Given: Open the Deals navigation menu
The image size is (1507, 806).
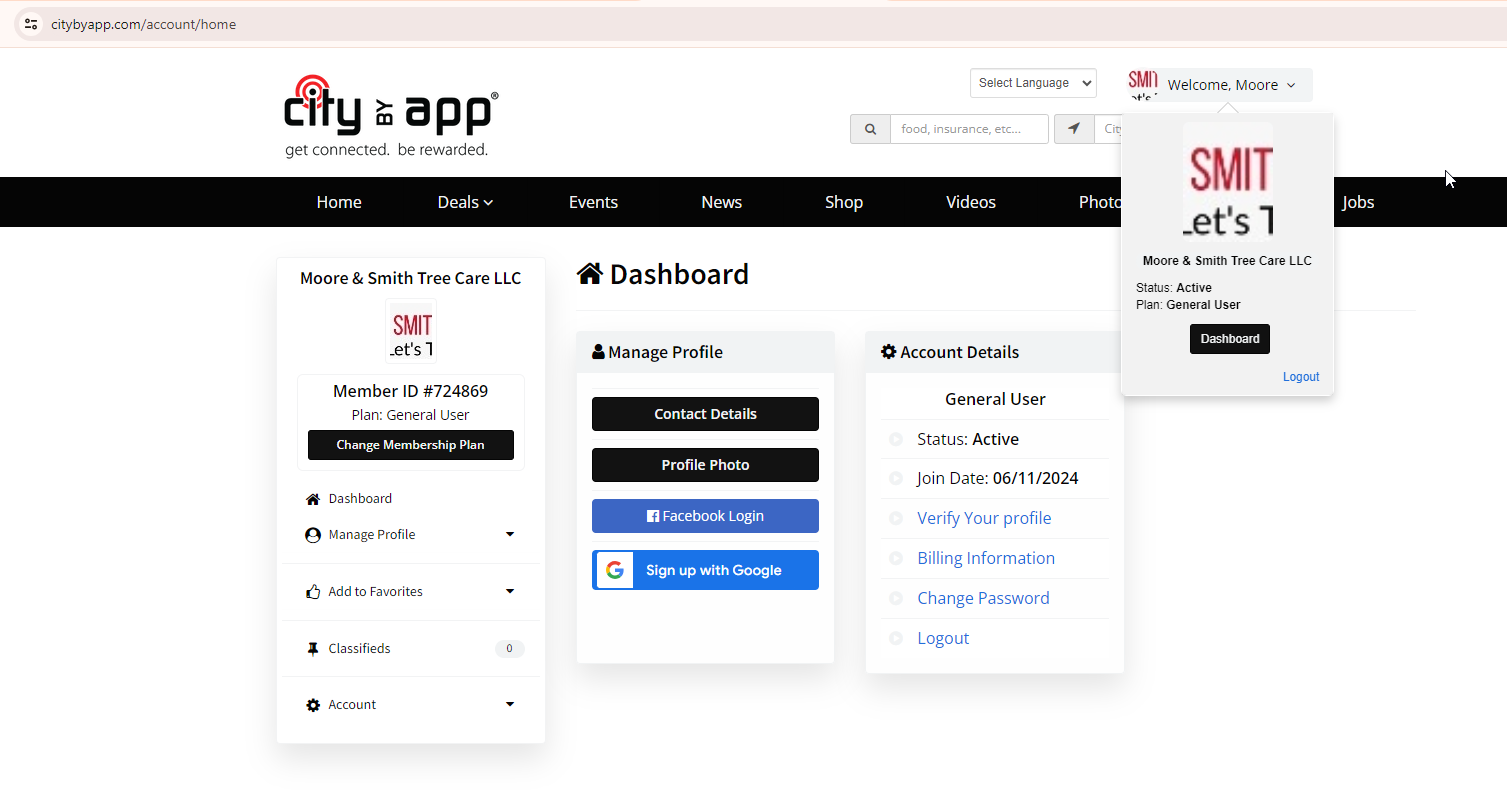Looking at the screenshot, I should click(465, 202).
